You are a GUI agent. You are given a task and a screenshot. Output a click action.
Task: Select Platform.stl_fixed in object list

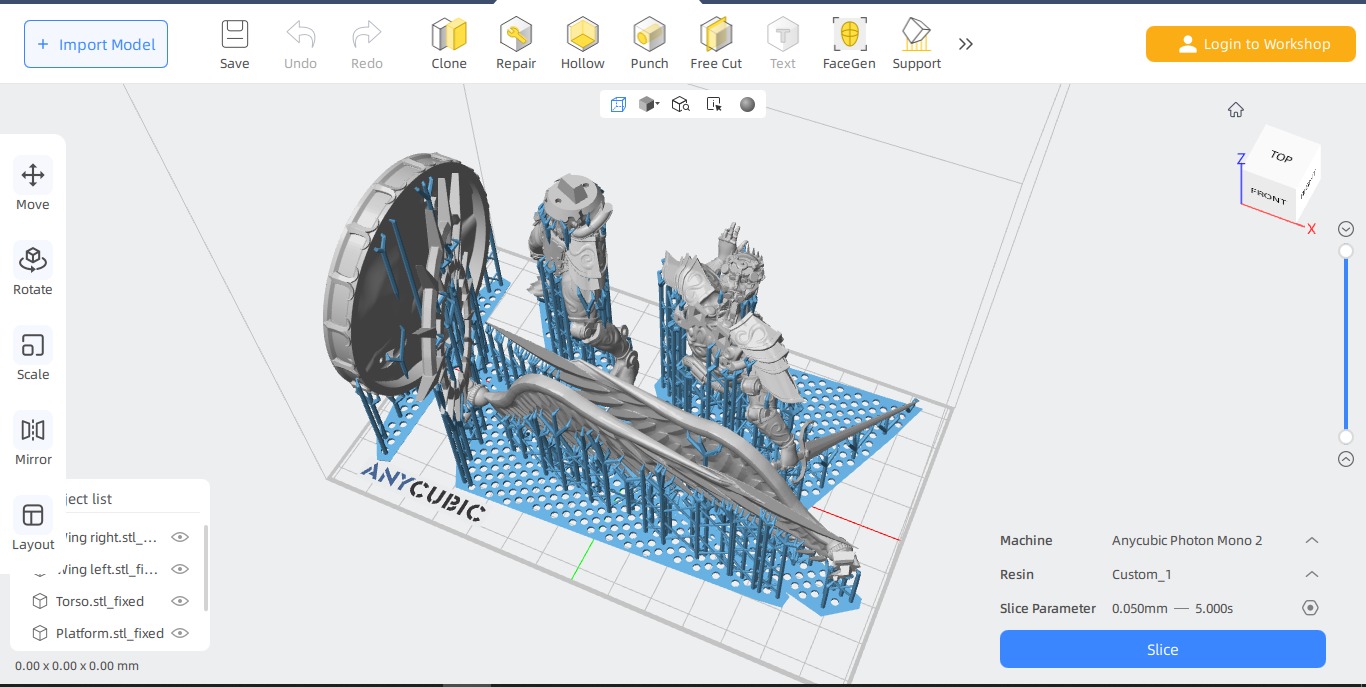(x=110, y=633)
